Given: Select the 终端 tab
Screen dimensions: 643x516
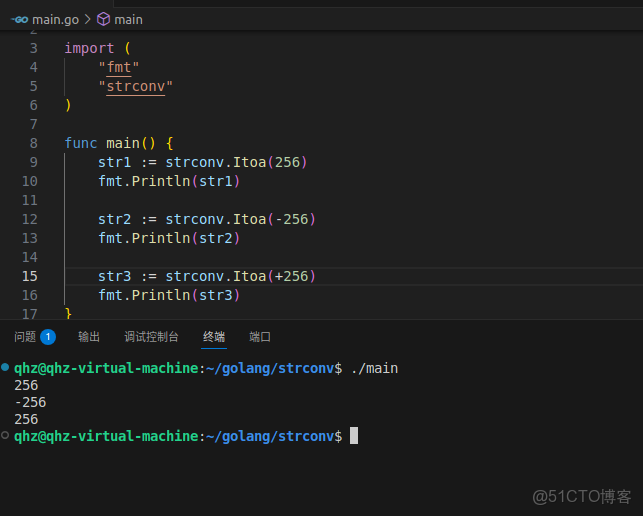Looking at the screenshot, I should pos(214,337).
